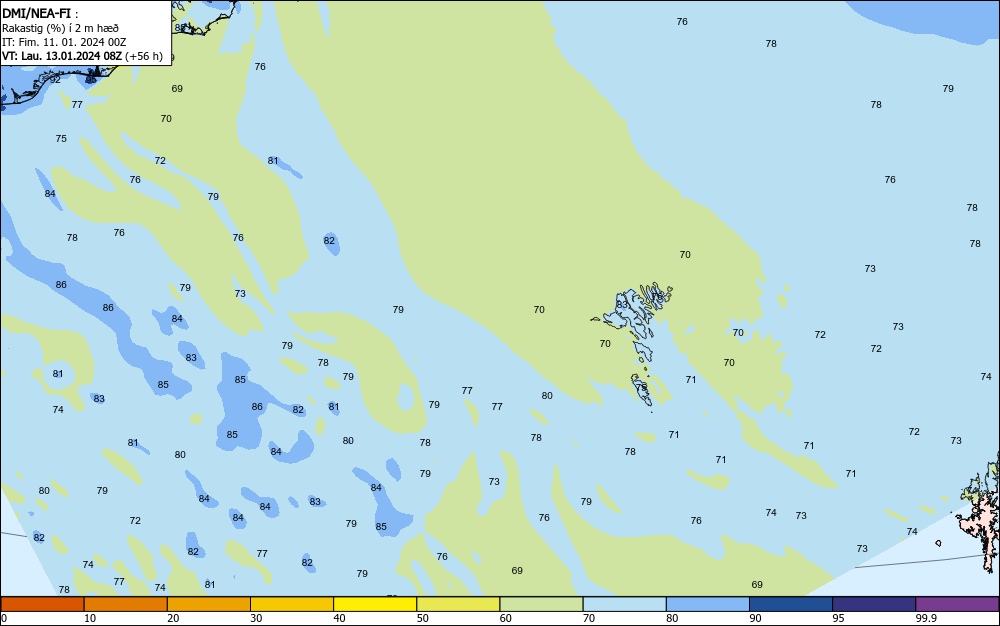Click the "95" tick label on the legend
The width and height of the screenshot is (1000, 626).
[839, 618]
